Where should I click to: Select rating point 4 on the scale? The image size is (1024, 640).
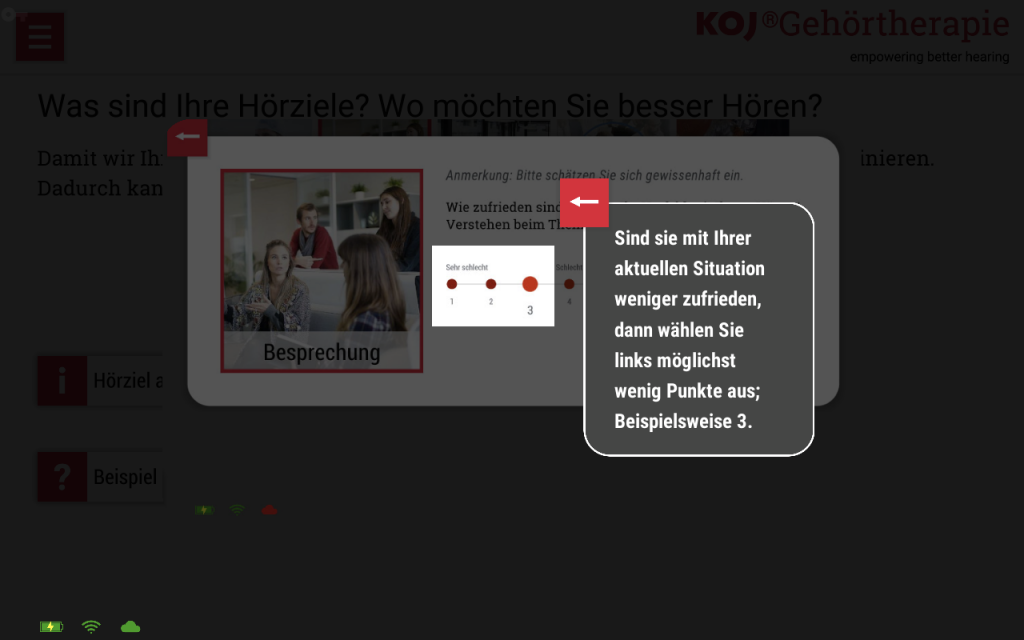(x=569, y=284)
